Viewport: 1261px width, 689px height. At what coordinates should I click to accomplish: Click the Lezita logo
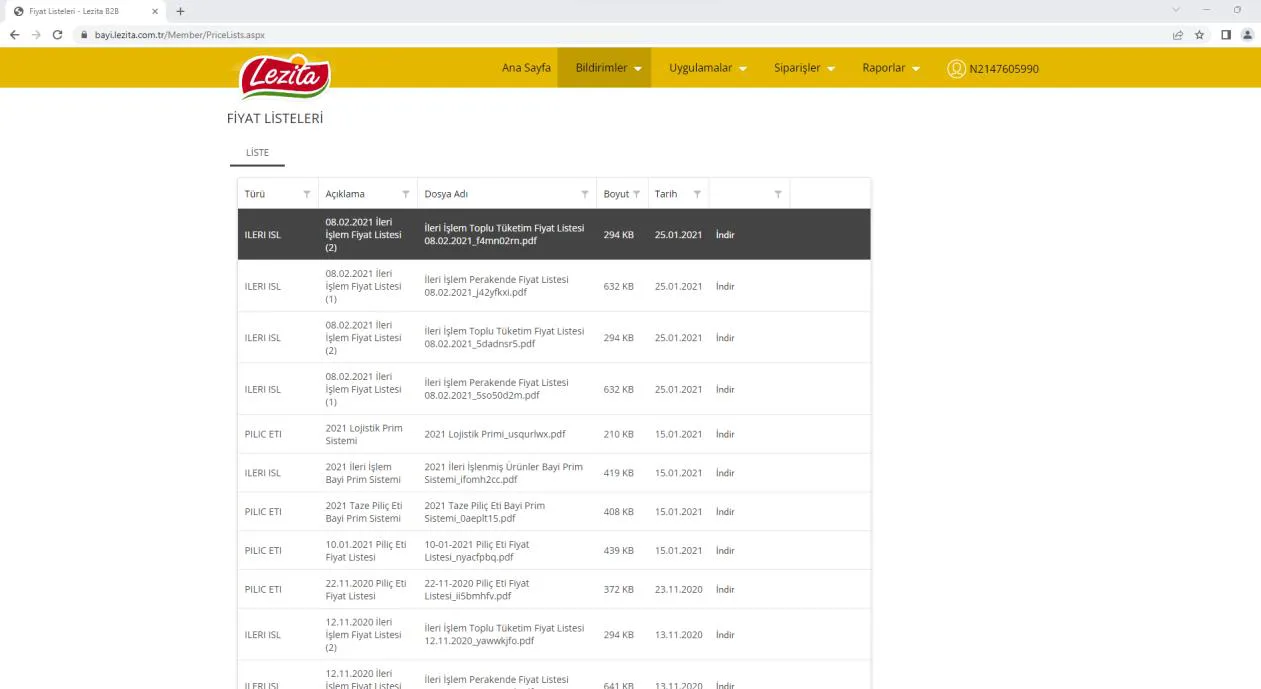click(x=284, y=76)
